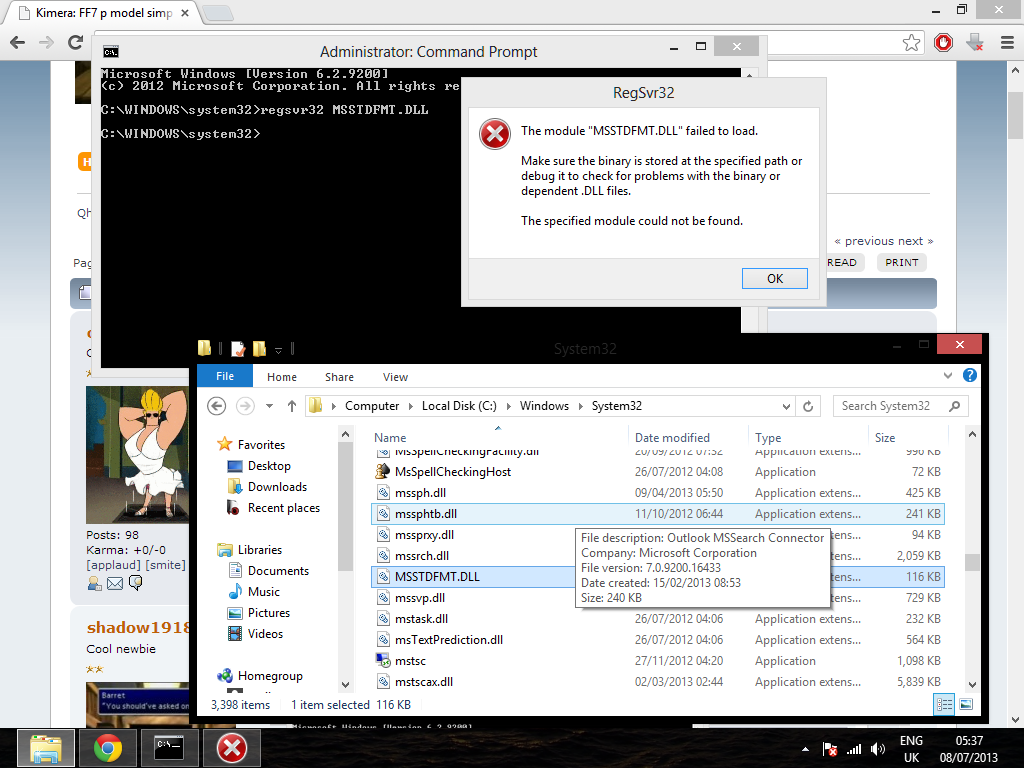Viewport: 1024px width, 768px height.
Task: Open the Share ribbon tab in Explorer
Action: pyautogui.click(x=339, y=377)
